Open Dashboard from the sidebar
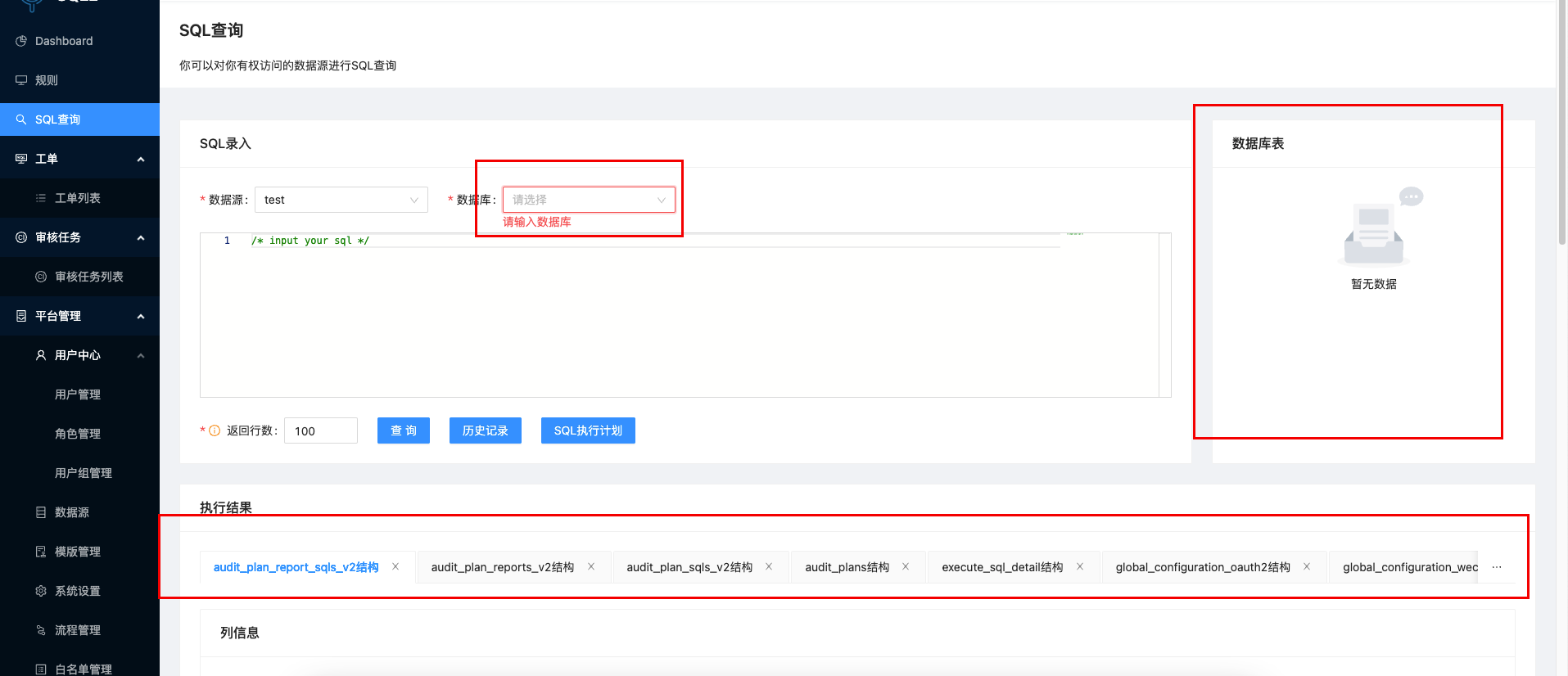 (79, 41)
